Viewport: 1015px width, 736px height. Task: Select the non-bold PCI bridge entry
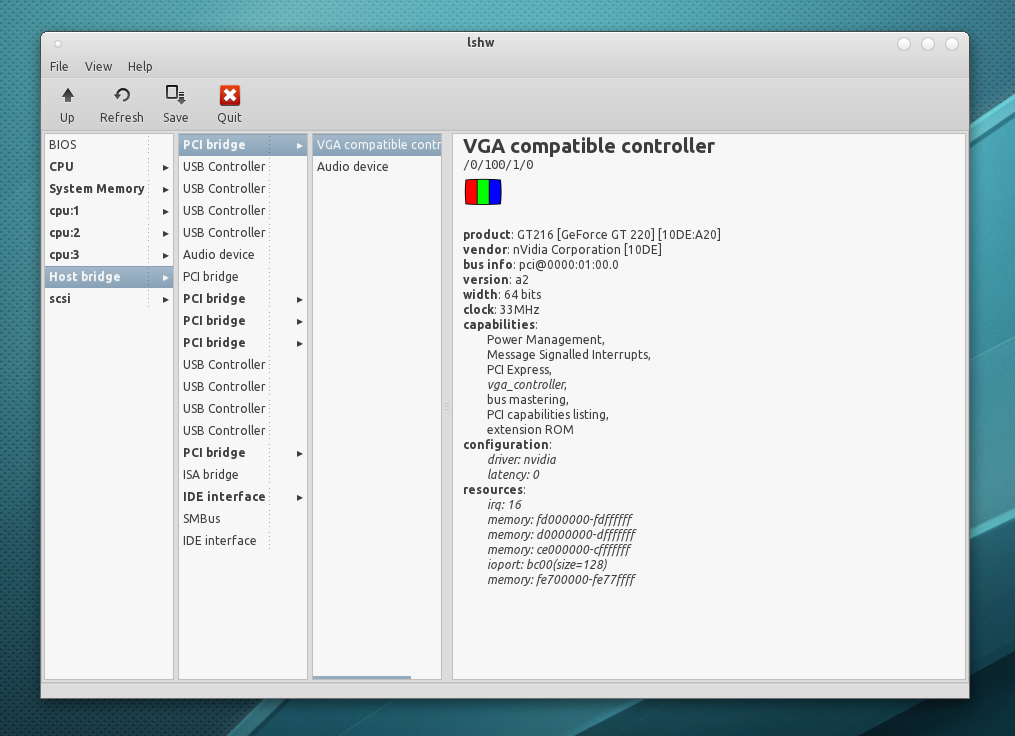tap(243, 277)
